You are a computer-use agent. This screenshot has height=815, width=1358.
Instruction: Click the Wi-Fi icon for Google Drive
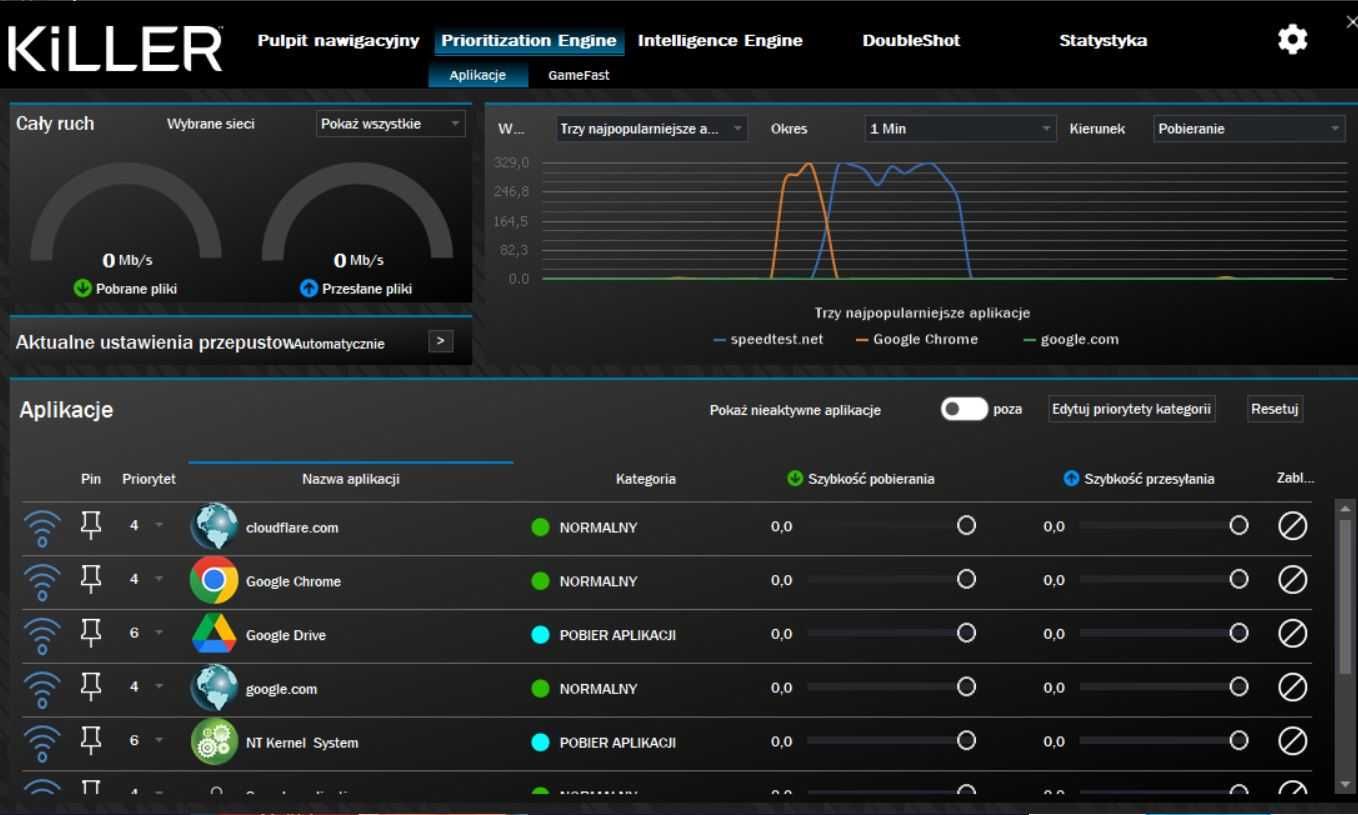[x=43, y=635]
